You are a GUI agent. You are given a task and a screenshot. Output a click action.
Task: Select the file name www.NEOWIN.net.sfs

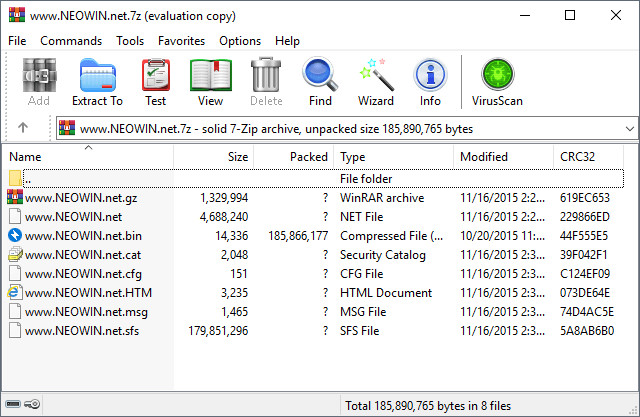pos(82,330)
